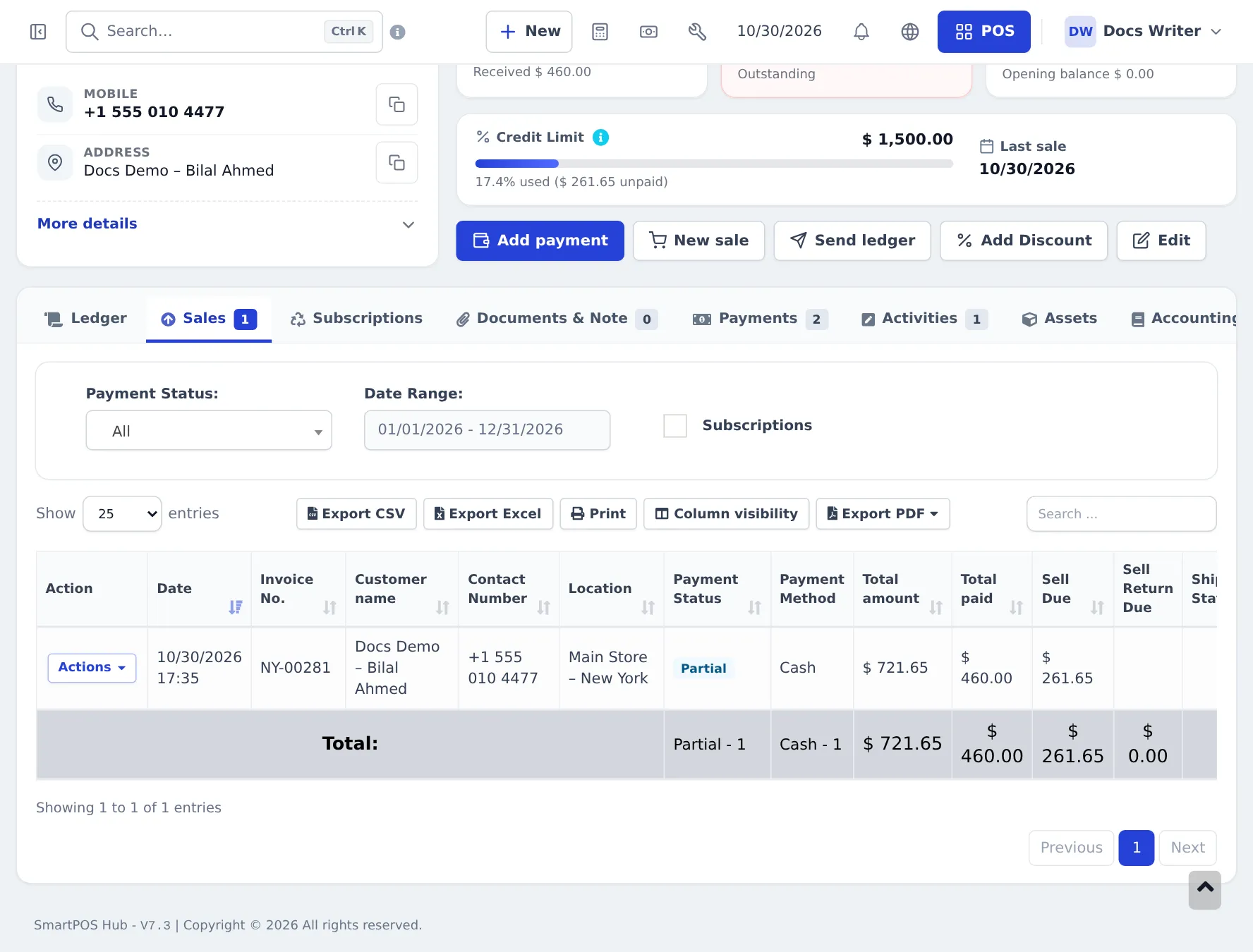
Task: Click Send ledger button
Action: coord(852,240)
